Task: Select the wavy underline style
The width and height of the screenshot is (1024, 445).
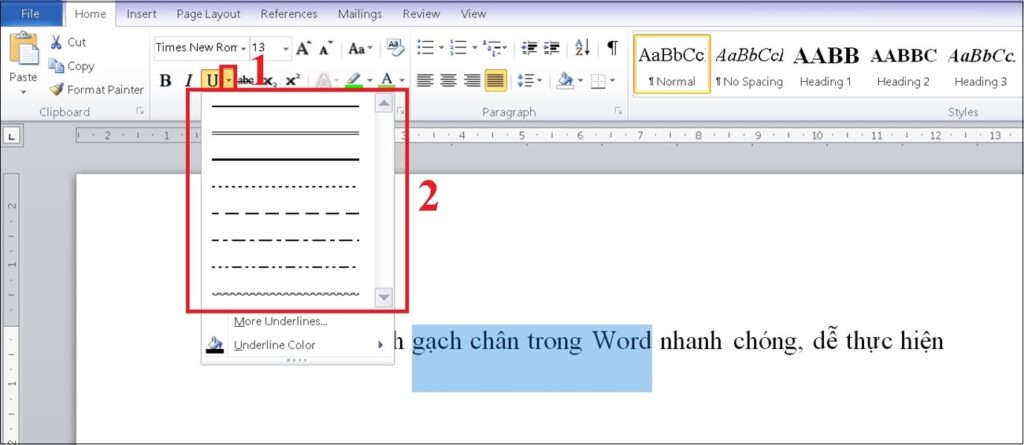Action: pos(285,293)
